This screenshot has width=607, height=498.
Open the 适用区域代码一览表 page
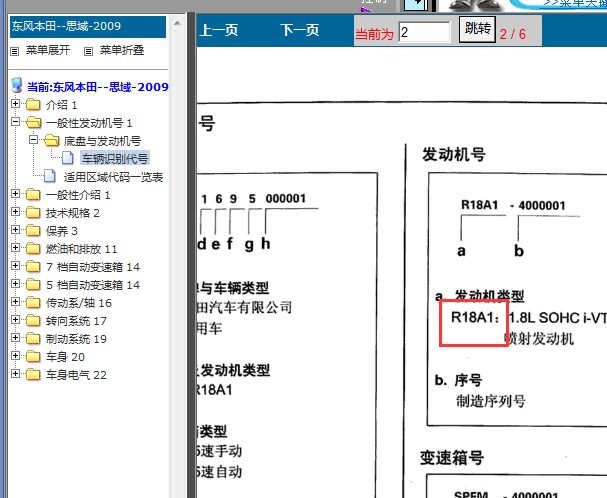(113, 177)
